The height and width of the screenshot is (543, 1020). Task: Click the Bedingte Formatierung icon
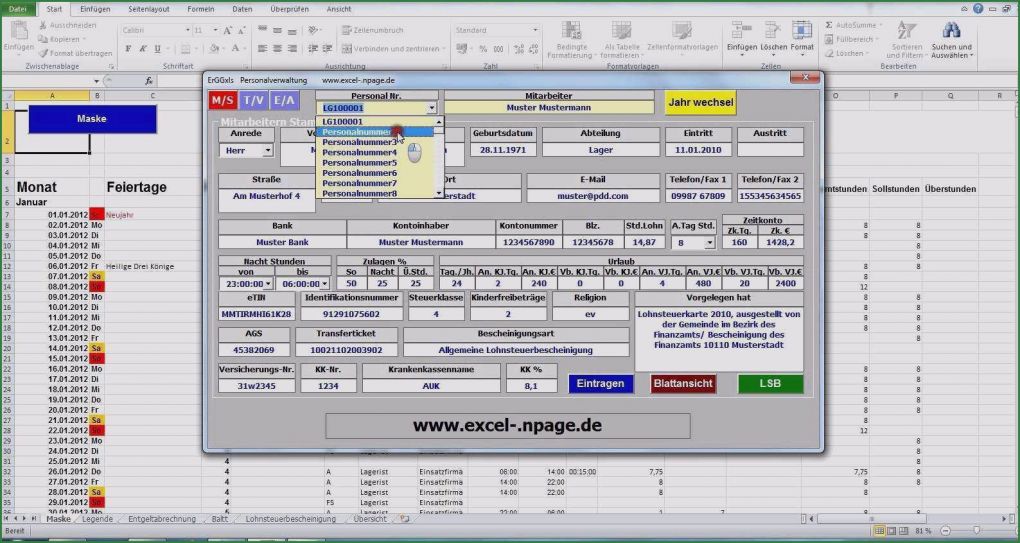[x=570, y=31]
